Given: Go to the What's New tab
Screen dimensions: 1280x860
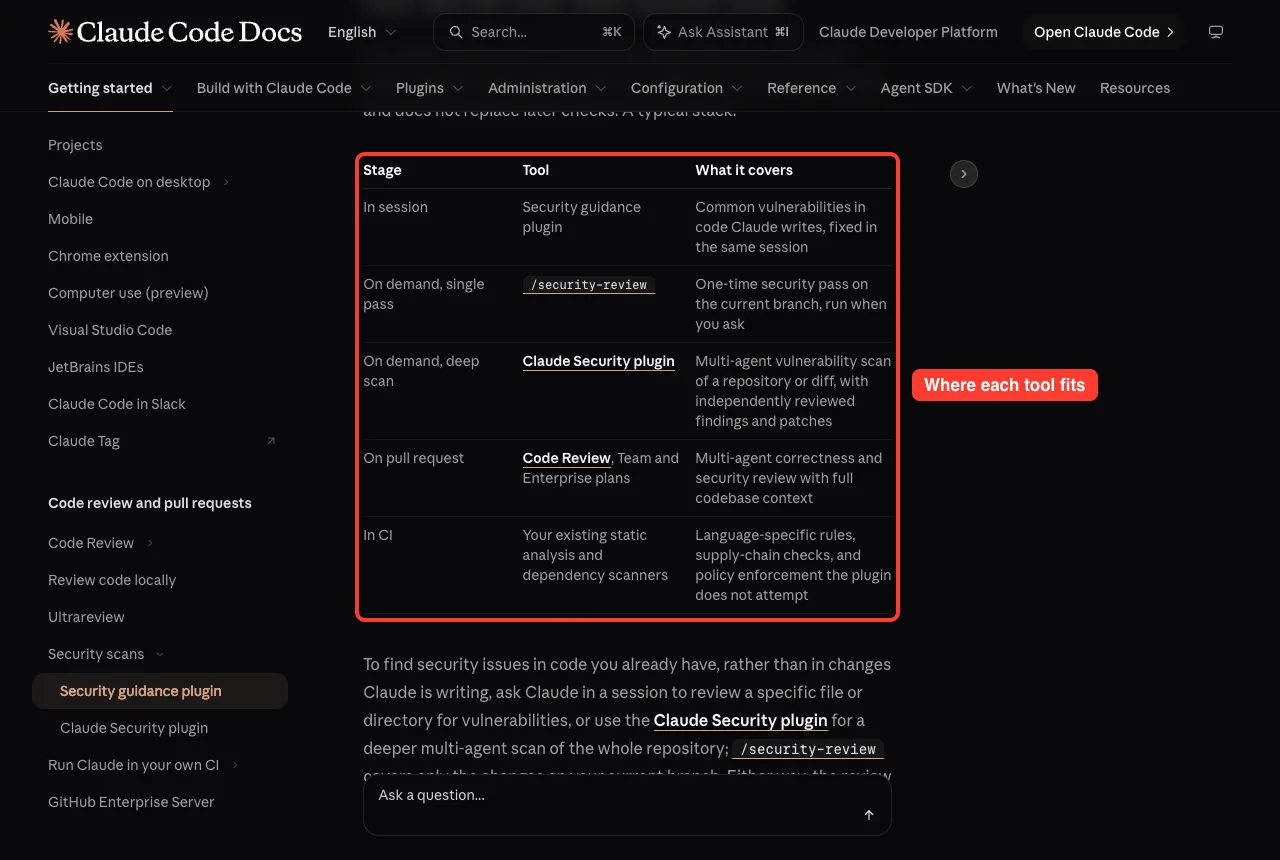Looking at the screenshot, I should [1036, 88].
